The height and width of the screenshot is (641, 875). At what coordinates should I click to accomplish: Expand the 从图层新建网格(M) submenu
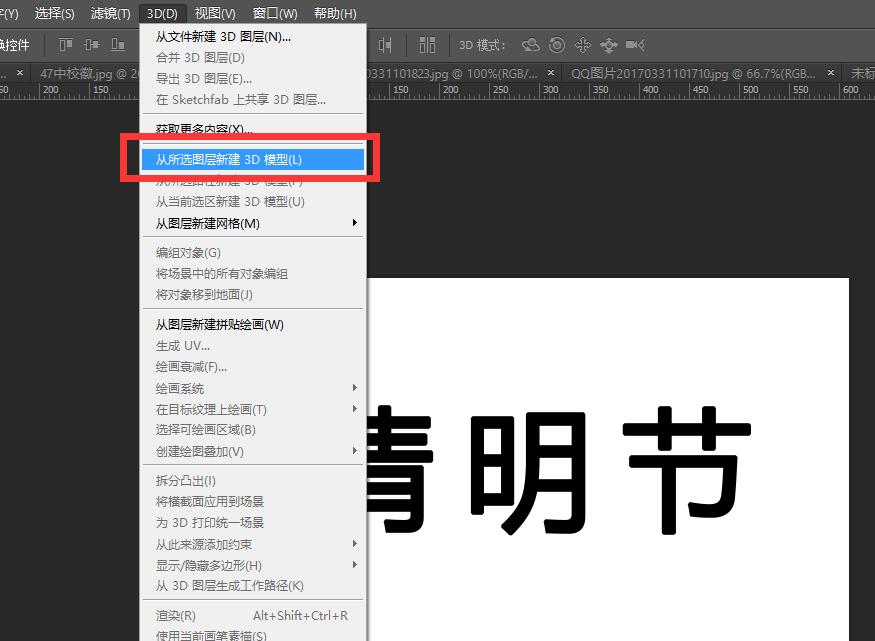(x=252, y=223)
